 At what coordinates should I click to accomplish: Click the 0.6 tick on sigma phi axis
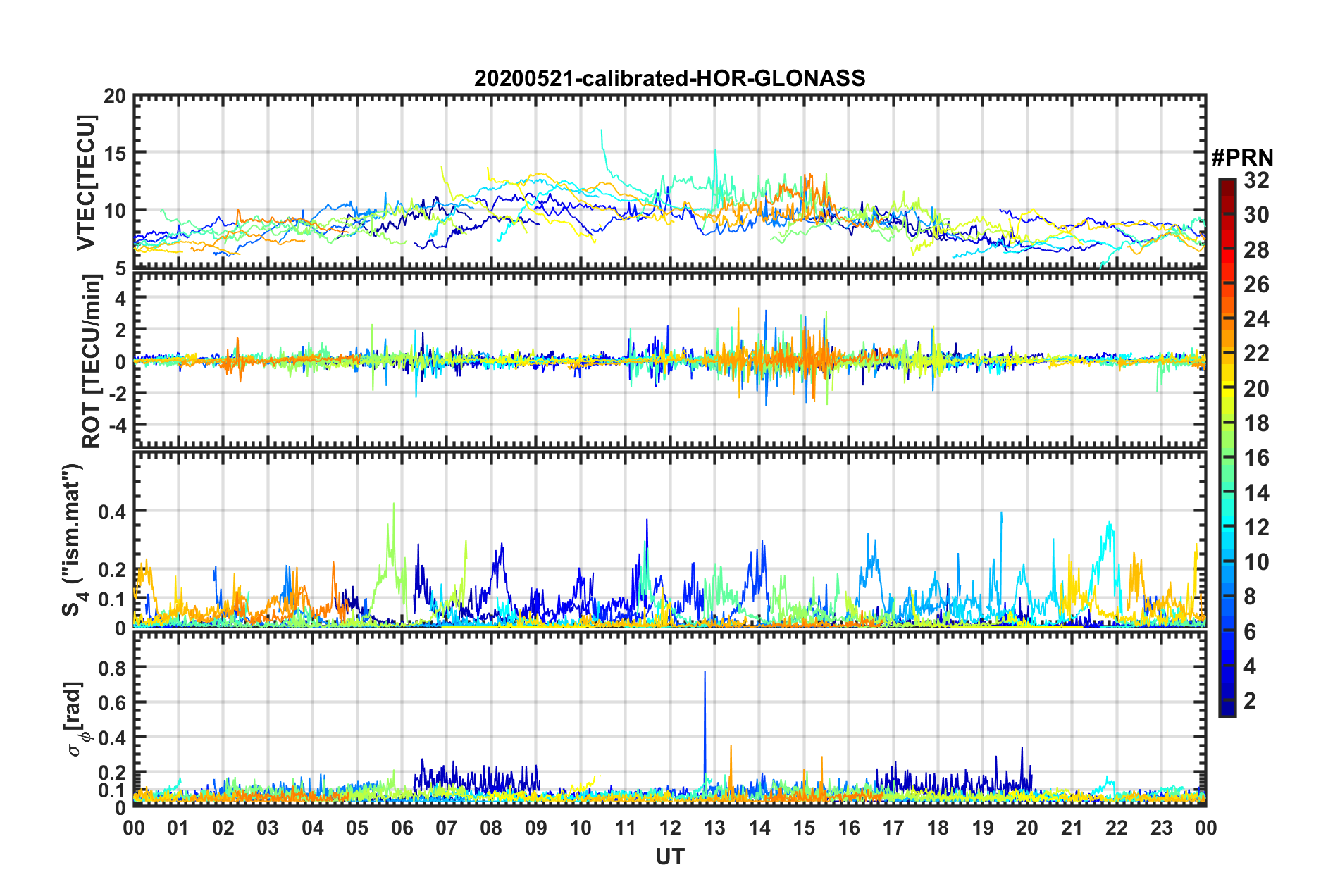[x=112, y=703]
